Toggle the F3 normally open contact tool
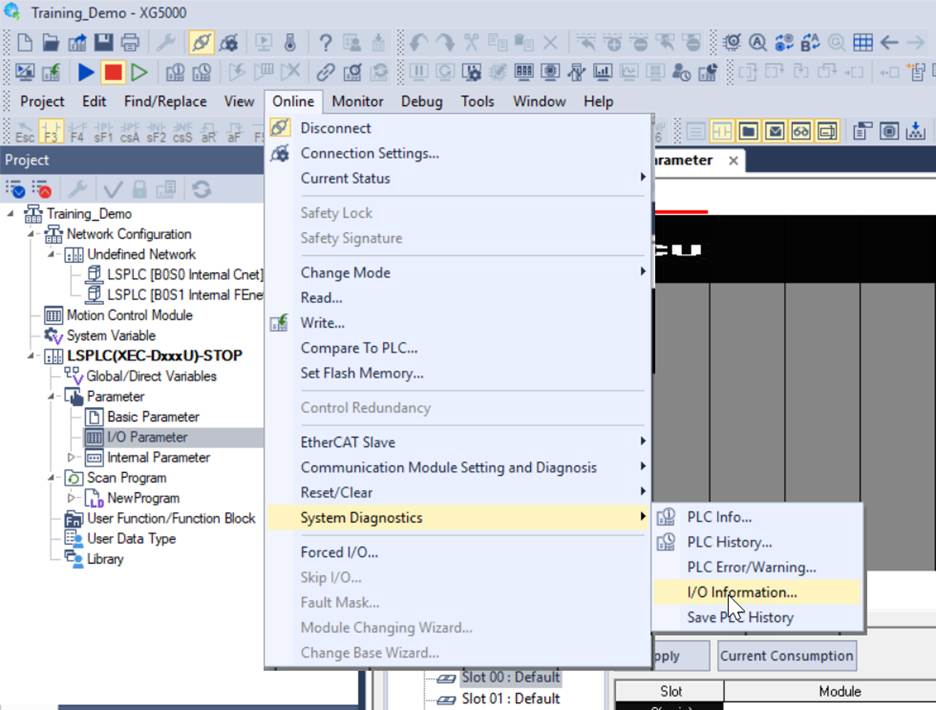 click(x=51, y=131)
